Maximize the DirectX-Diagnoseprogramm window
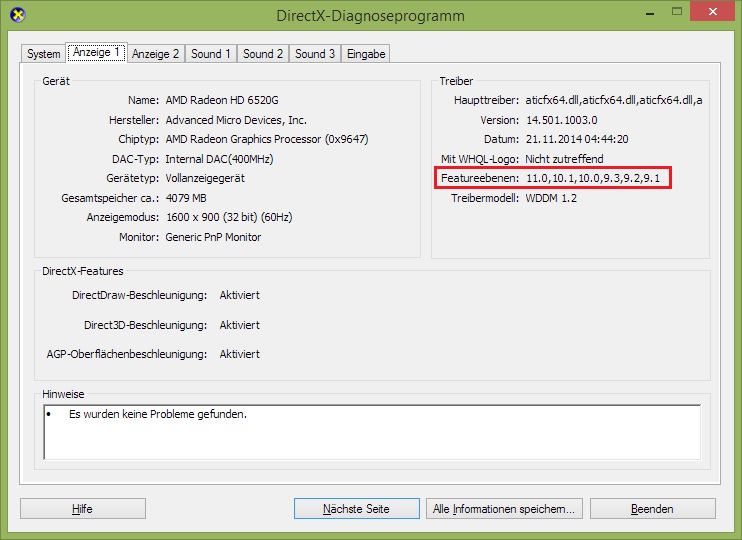The height and width of the screenshot is (540, 742). point(677,12)
